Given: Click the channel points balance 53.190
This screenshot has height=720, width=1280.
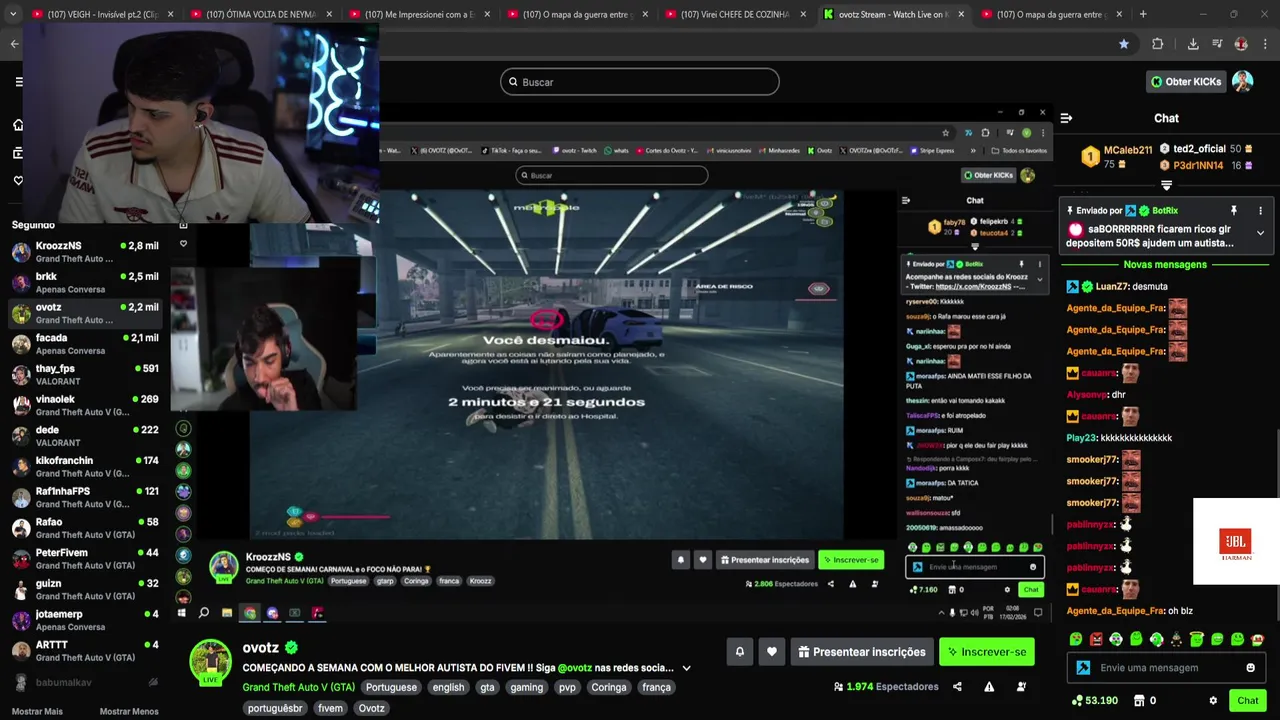Looking at the screenshot, I should coord(1094,701).
